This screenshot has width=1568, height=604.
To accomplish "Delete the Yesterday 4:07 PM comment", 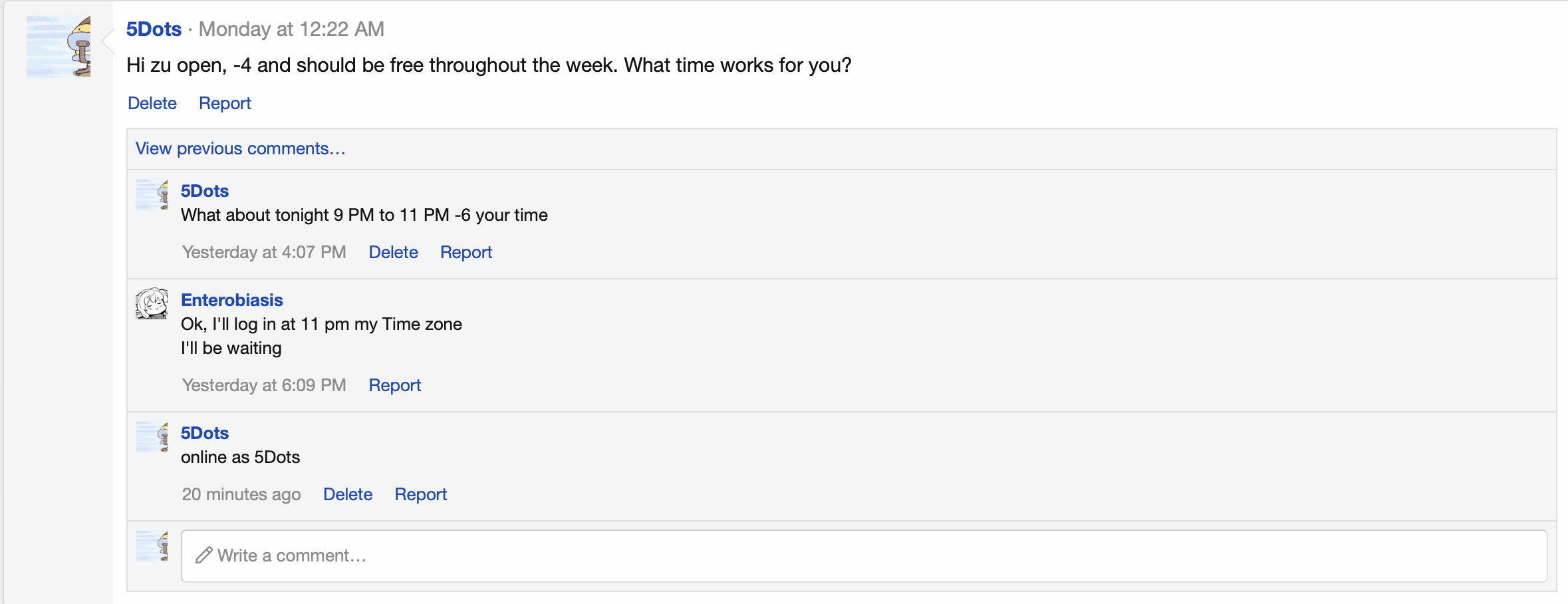I will coord(393,252).
